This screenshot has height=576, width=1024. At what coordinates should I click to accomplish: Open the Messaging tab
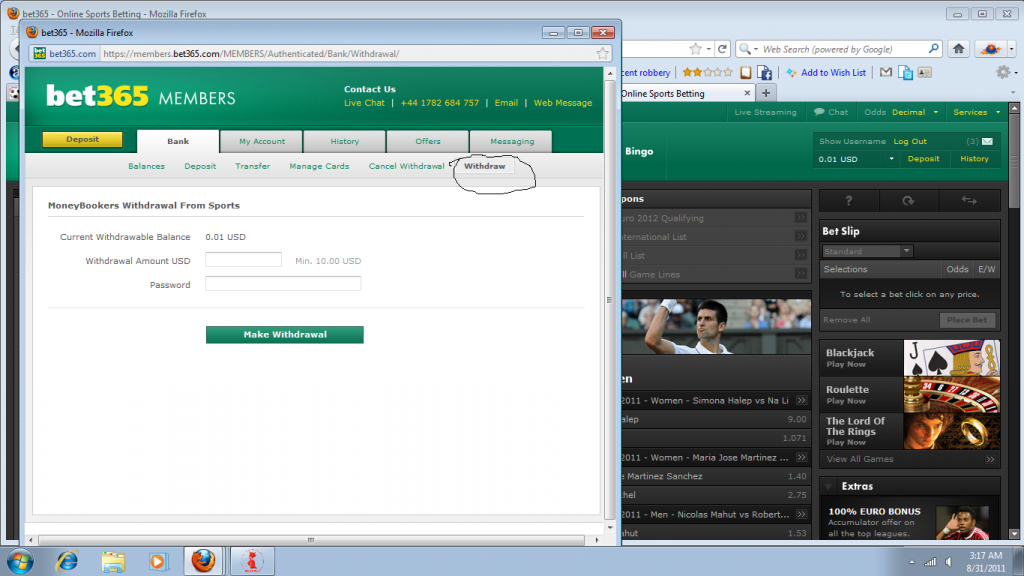coord(512,141)
